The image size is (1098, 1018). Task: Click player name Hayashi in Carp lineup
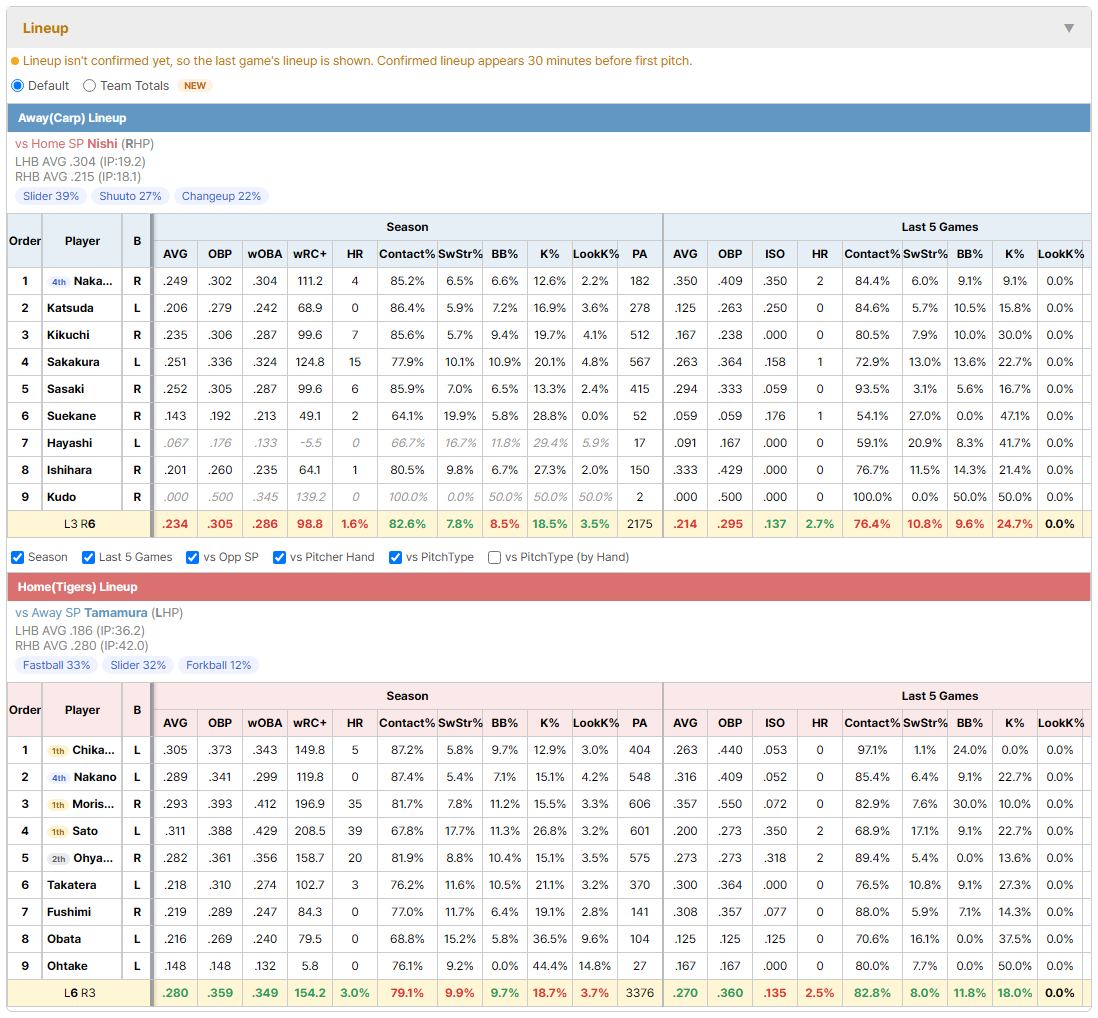tap(69, 443)
